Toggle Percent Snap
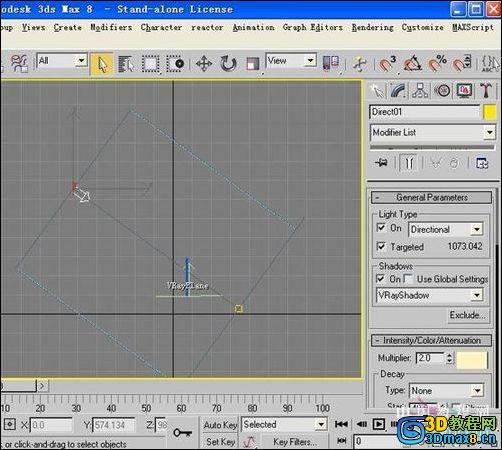This screenshot has height=450, width=502. [437, 63]
